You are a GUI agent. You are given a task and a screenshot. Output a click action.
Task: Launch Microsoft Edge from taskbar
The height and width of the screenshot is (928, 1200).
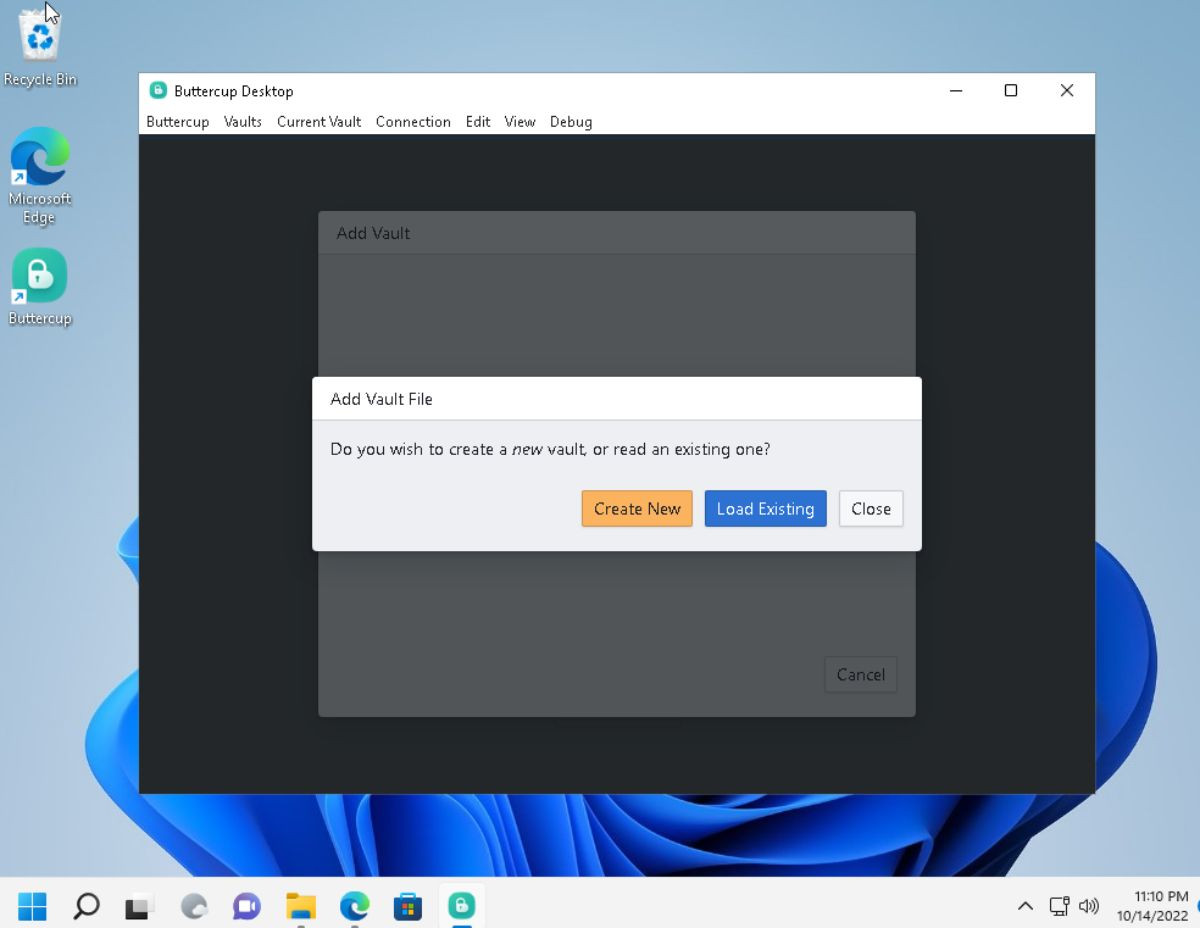tap(354, 906)
